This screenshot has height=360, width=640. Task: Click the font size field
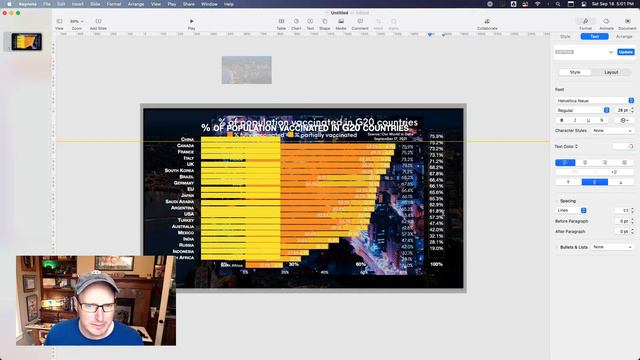point(622,110)
